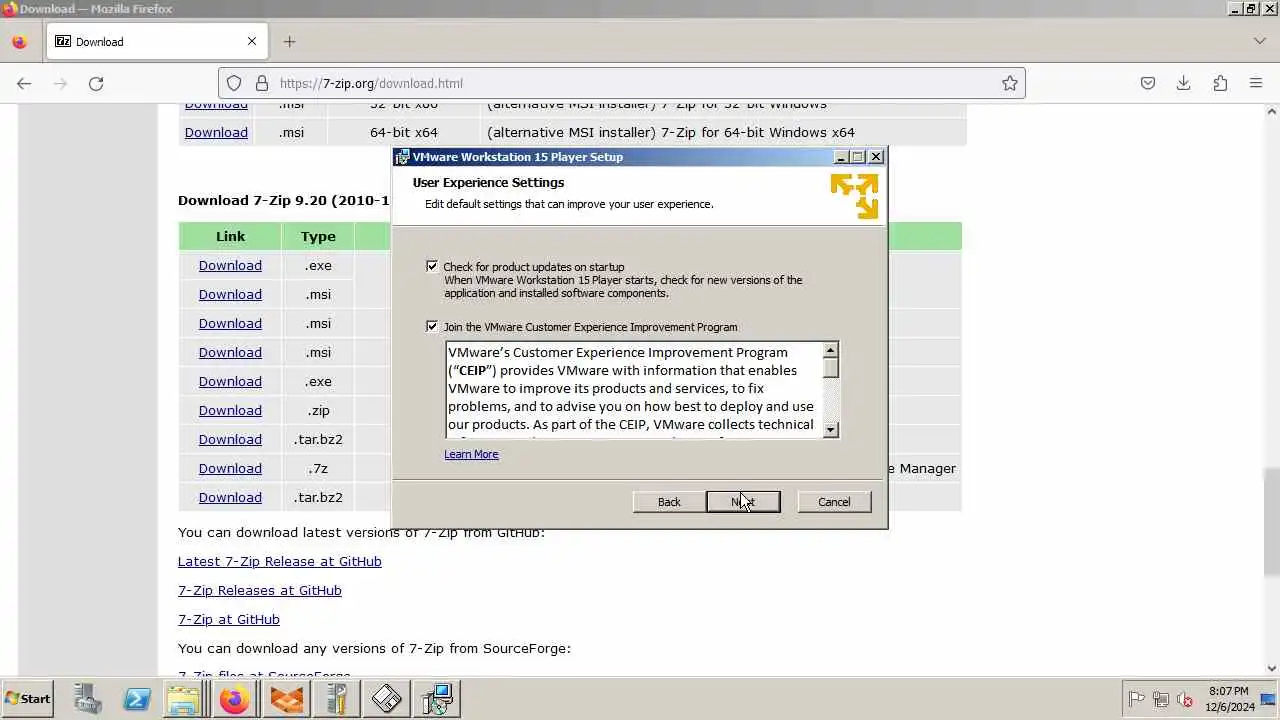Click the CEIP text scroll-up arrow
This screenshot has height=720, width=1280.
(830, 351)
